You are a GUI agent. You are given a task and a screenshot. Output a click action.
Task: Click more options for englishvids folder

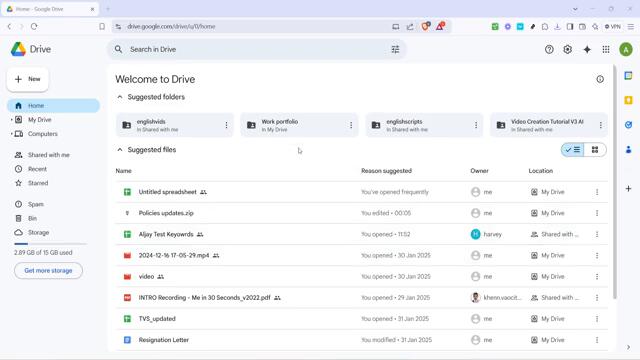(226, 125)
